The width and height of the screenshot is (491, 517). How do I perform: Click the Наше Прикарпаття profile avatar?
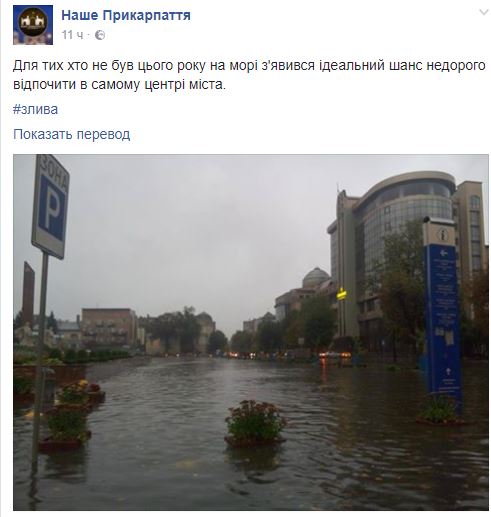[x=33, y=25]
